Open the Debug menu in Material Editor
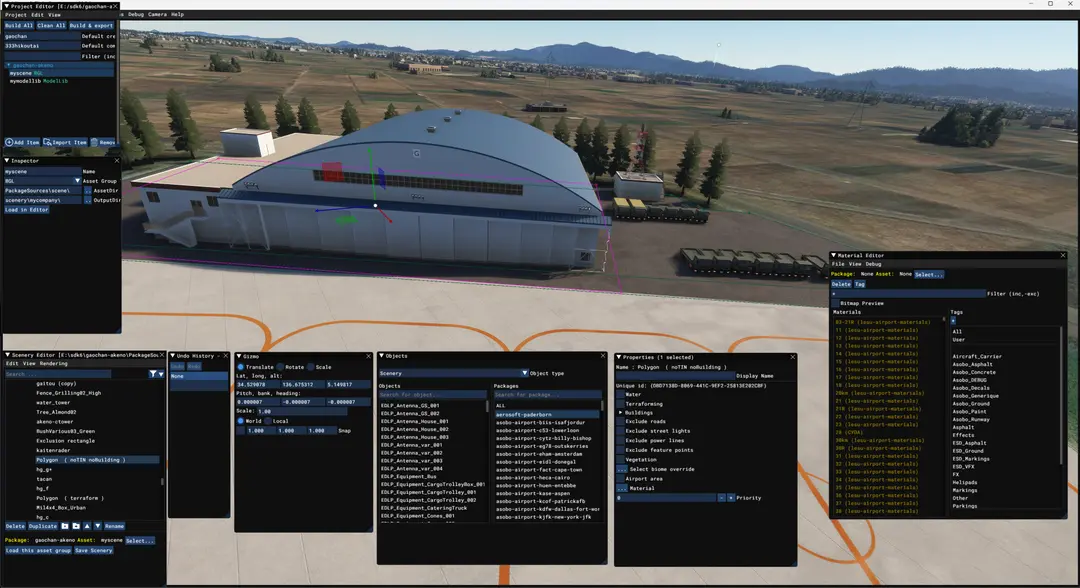The image size is (1080, 588). [x=873, y=264]
